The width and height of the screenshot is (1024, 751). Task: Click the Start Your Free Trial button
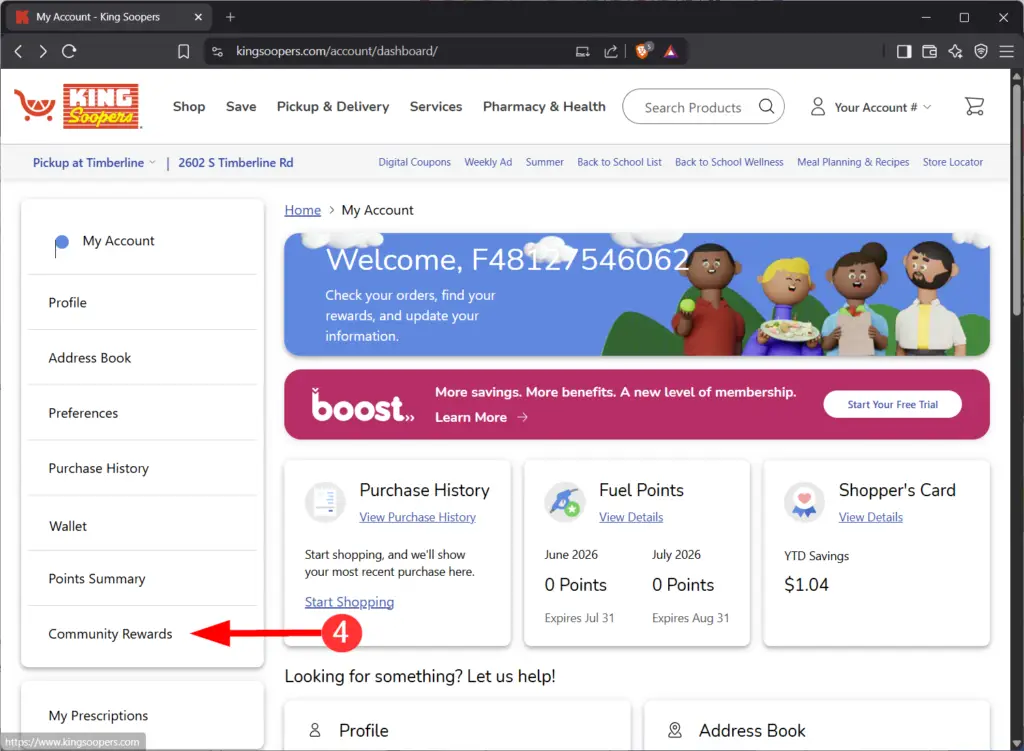click(x=892, y=404)
